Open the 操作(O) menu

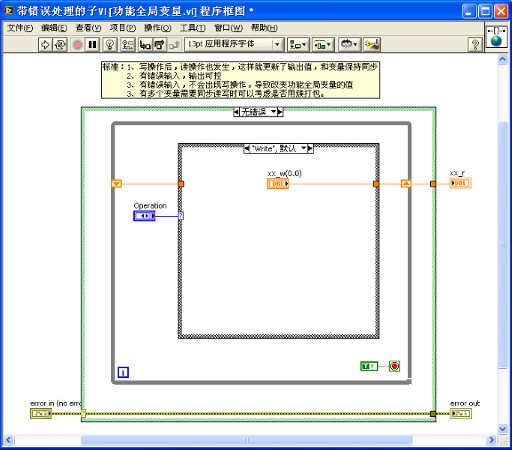click(157, 28)
